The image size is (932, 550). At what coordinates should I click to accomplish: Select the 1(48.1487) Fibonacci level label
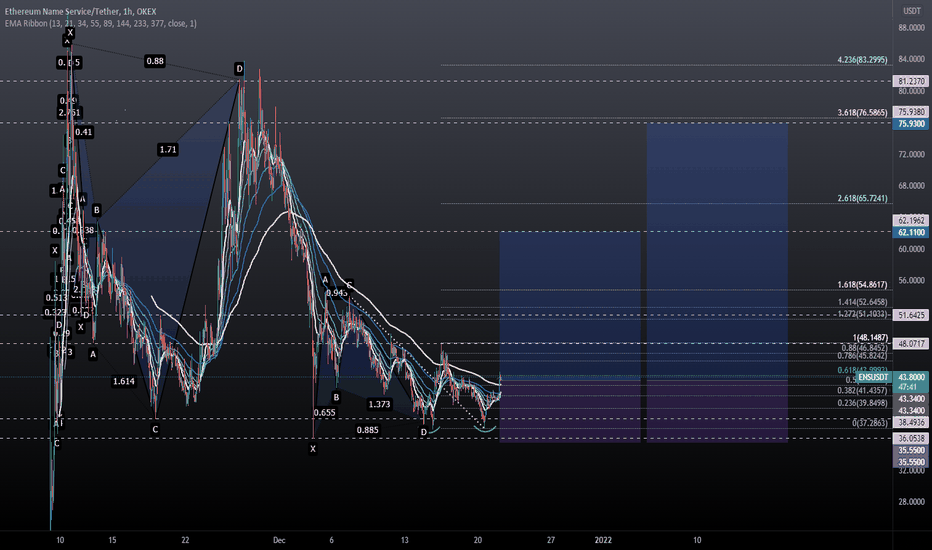(870, 338)
